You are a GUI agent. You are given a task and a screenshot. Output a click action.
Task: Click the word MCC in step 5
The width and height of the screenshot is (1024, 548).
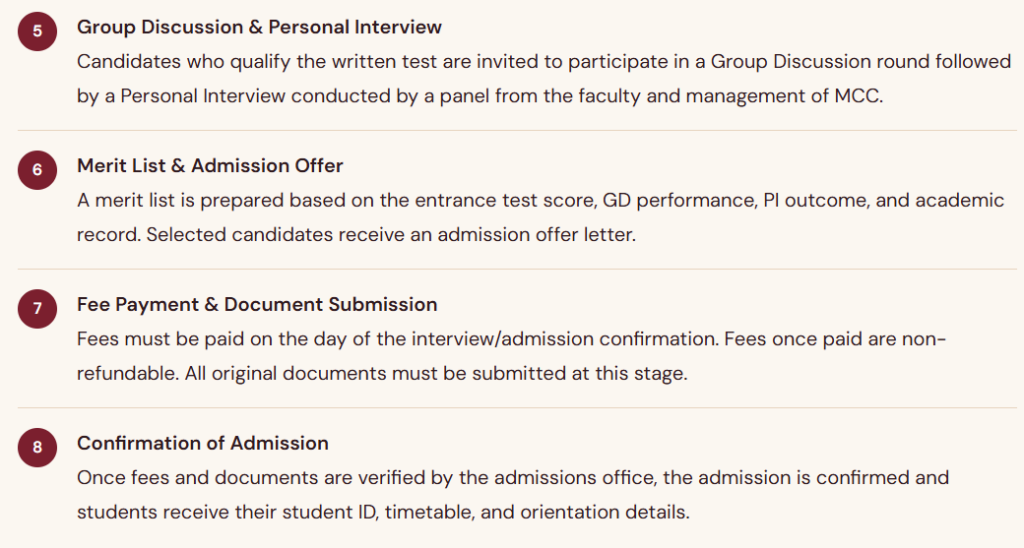(858, 96)
